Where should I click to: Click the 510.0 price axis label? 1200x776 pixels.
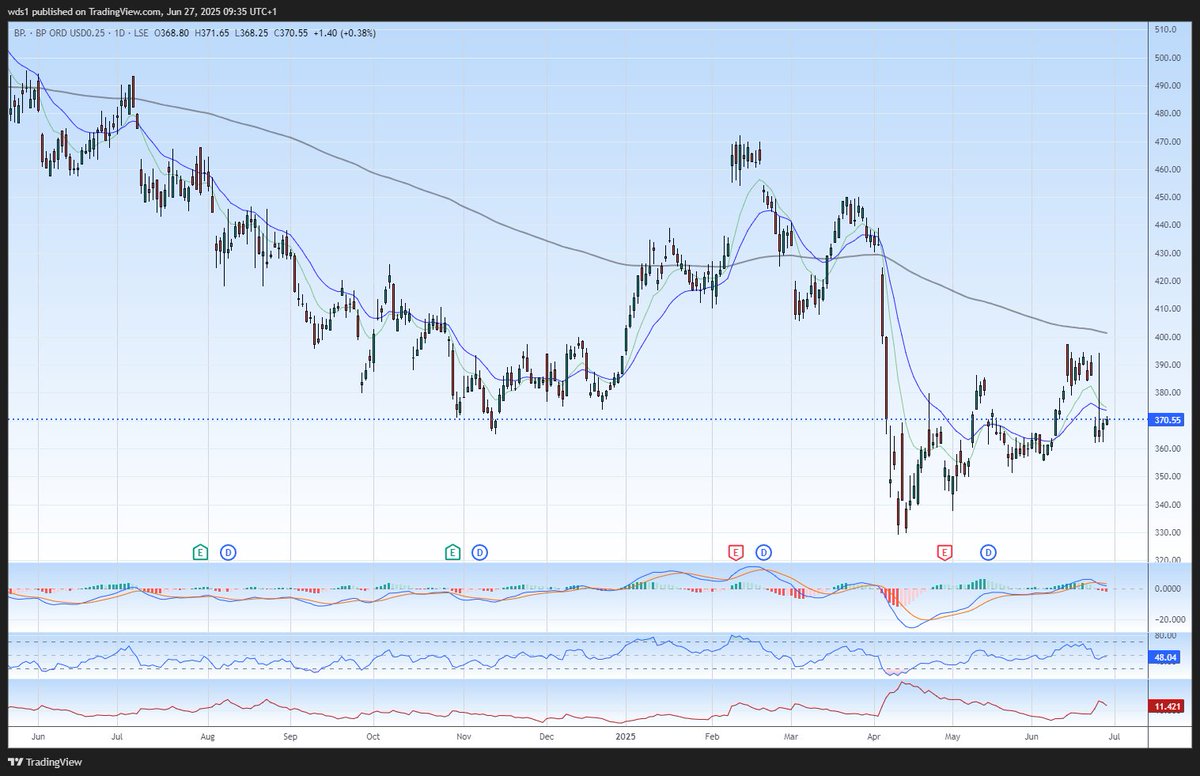1166,30
